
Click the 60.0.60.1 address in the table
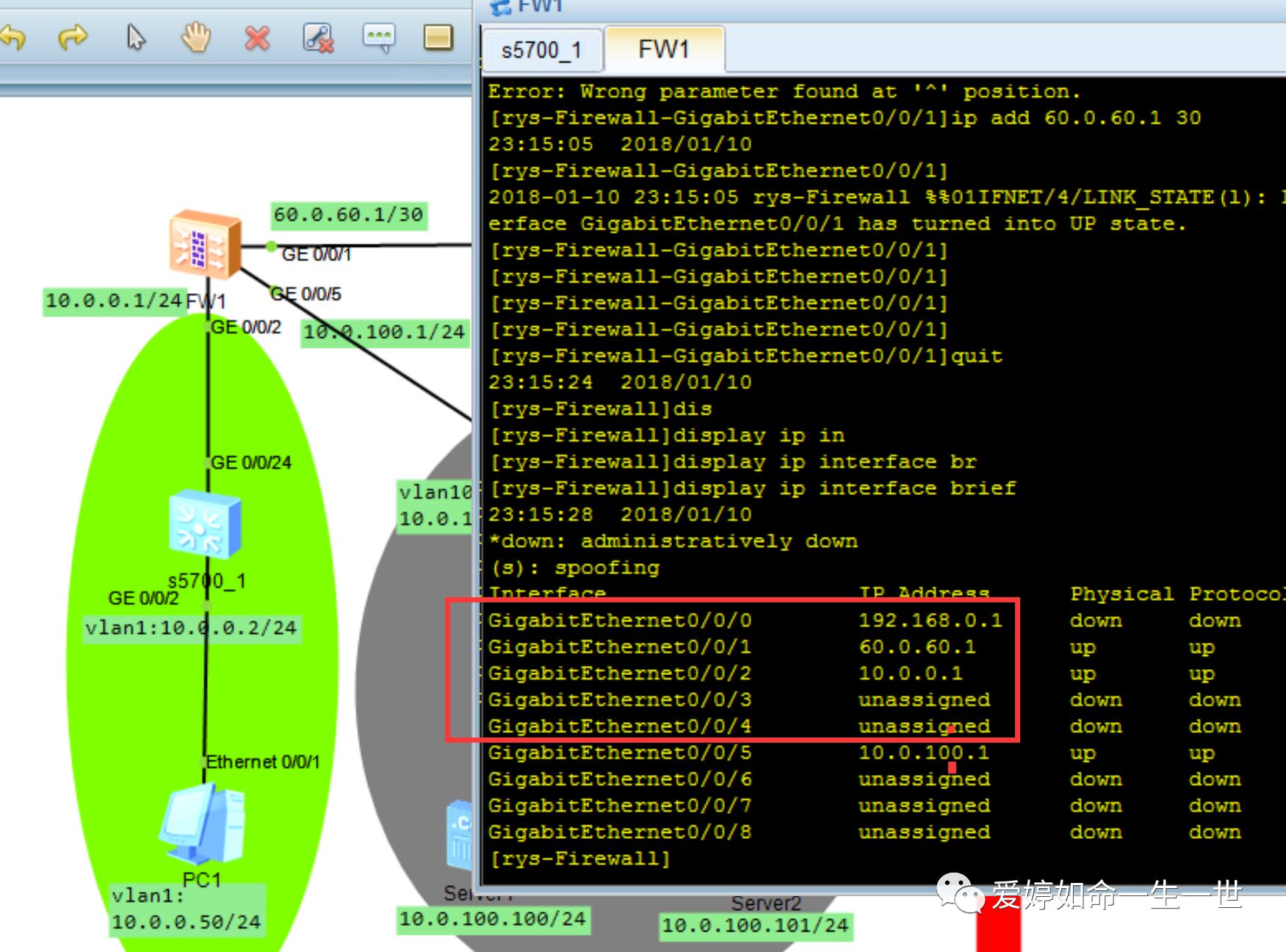click(x=917, y=646)
